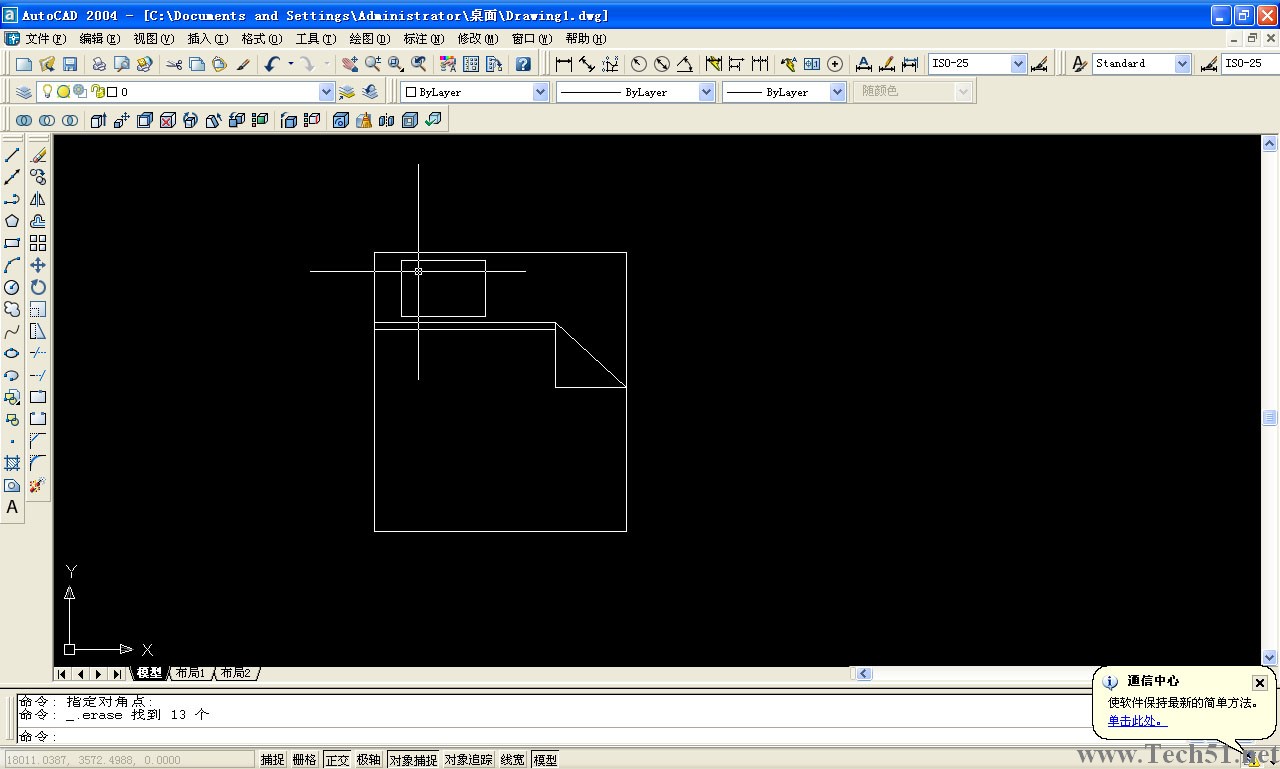Click the 单击此处 link in notification
This screenshot has height=769, width=1280.
tap(1137, 721)
